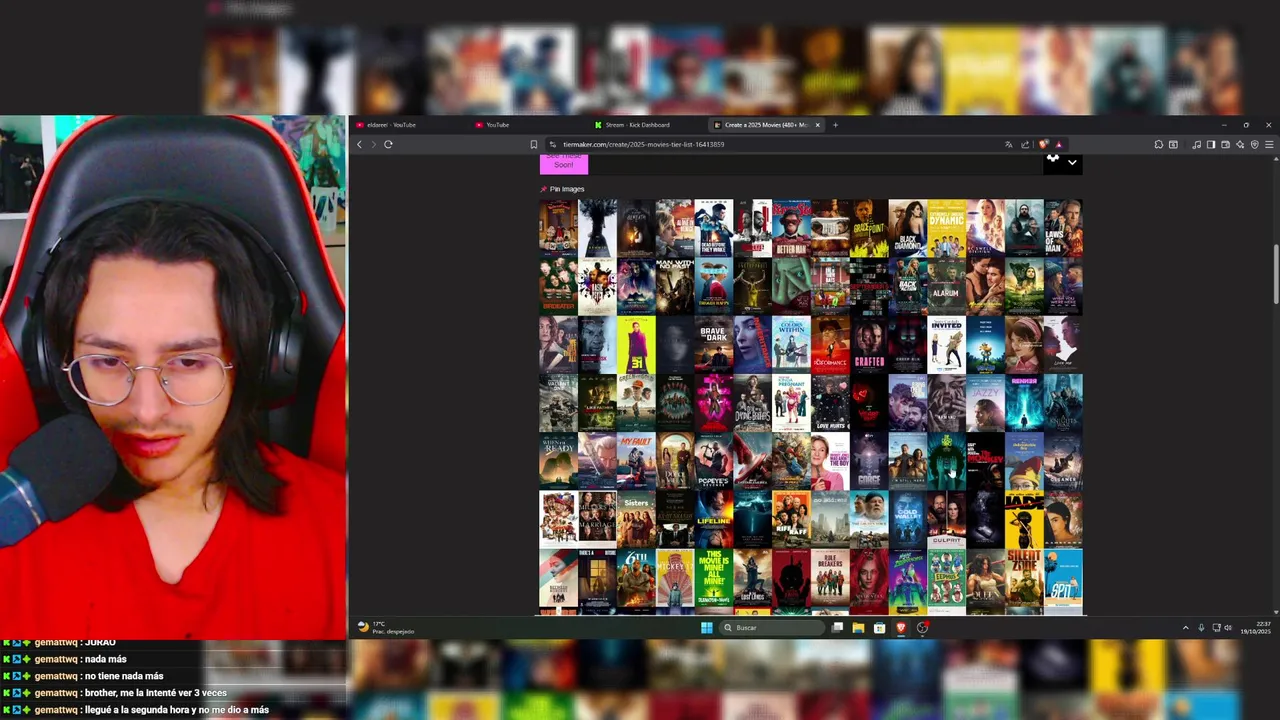The height and width of the screenshot is (720, 1280).
Task: Open the tier row dropdown chevron
Action: pos(1072,162)
